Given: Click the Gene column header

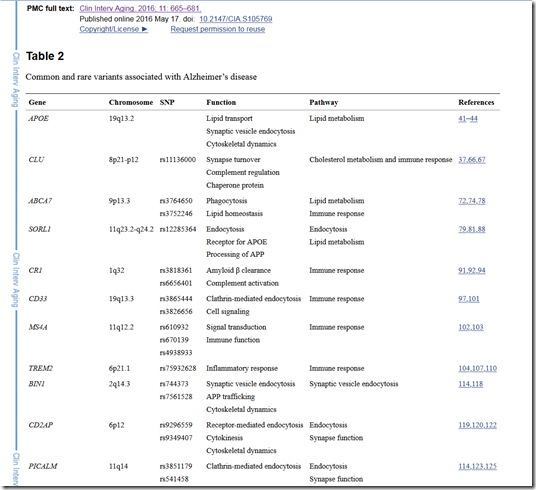Looking at the screenshot, I should 37,102.
